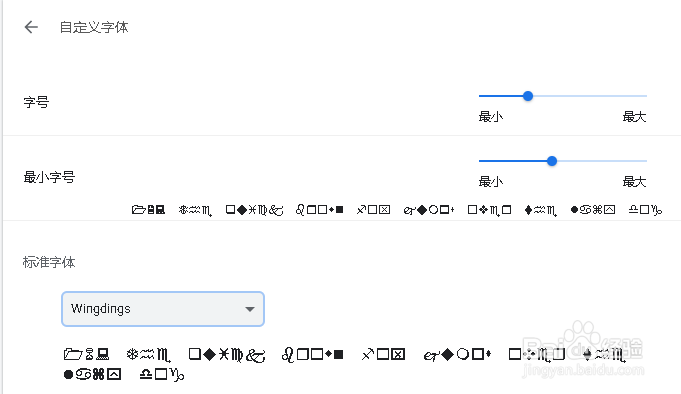
Task: Click the Wingdings sample text below the dropdown
Action: pyautogui.click(x=344, y=364)
